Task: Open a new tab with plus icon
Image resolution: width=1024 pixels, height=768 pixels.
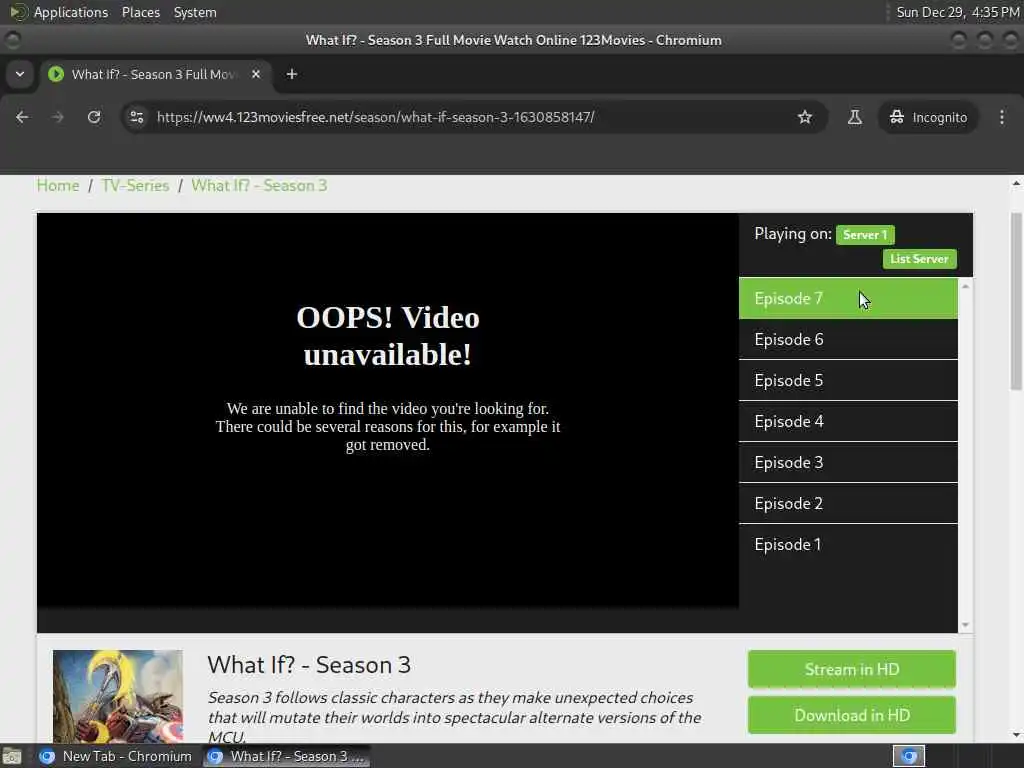Action: [x=292, y=74]
